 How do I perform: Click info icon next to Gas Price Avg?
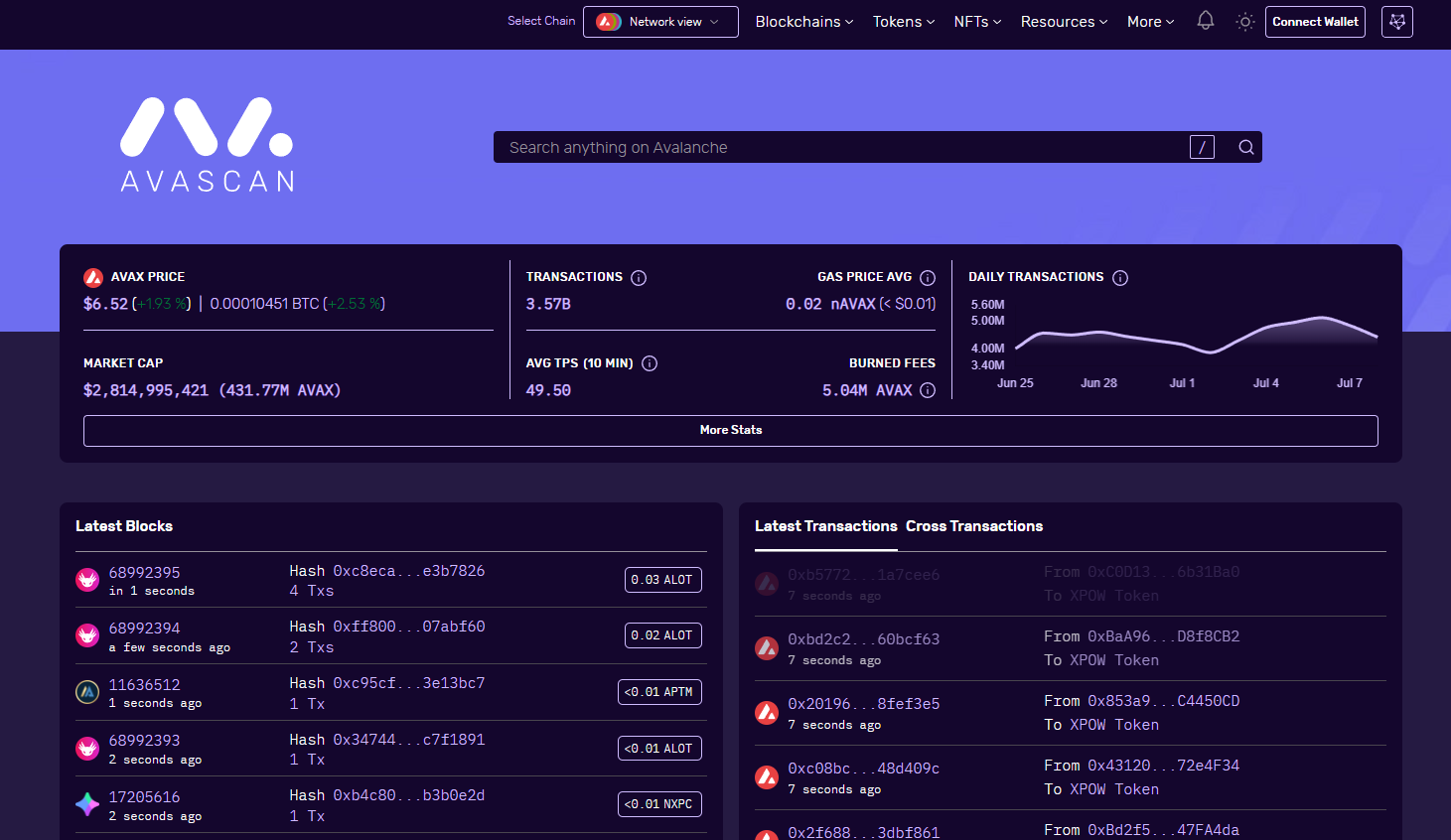pyautogui.click(x=928, y=278)
